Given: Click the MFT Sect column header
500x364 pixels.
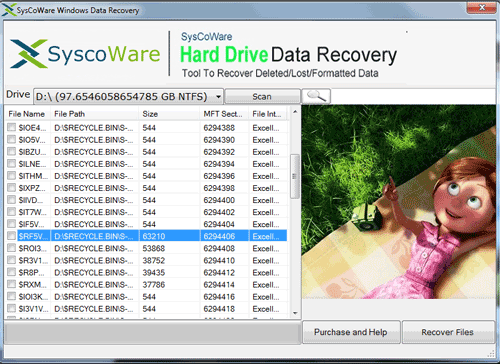Looking at the screenshot, I should pos(224,114).
